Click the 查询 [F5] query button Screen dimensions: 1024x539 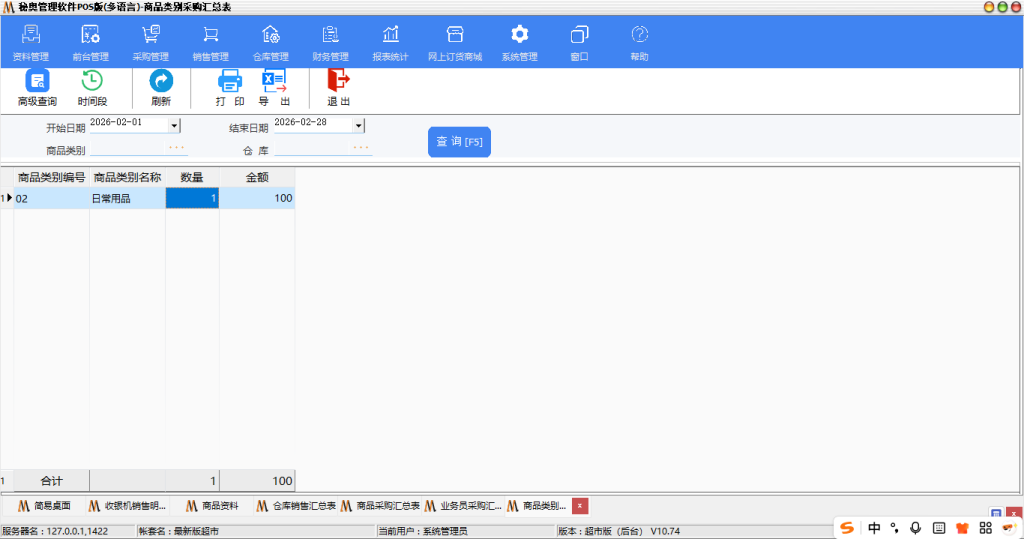click(459, 142)
